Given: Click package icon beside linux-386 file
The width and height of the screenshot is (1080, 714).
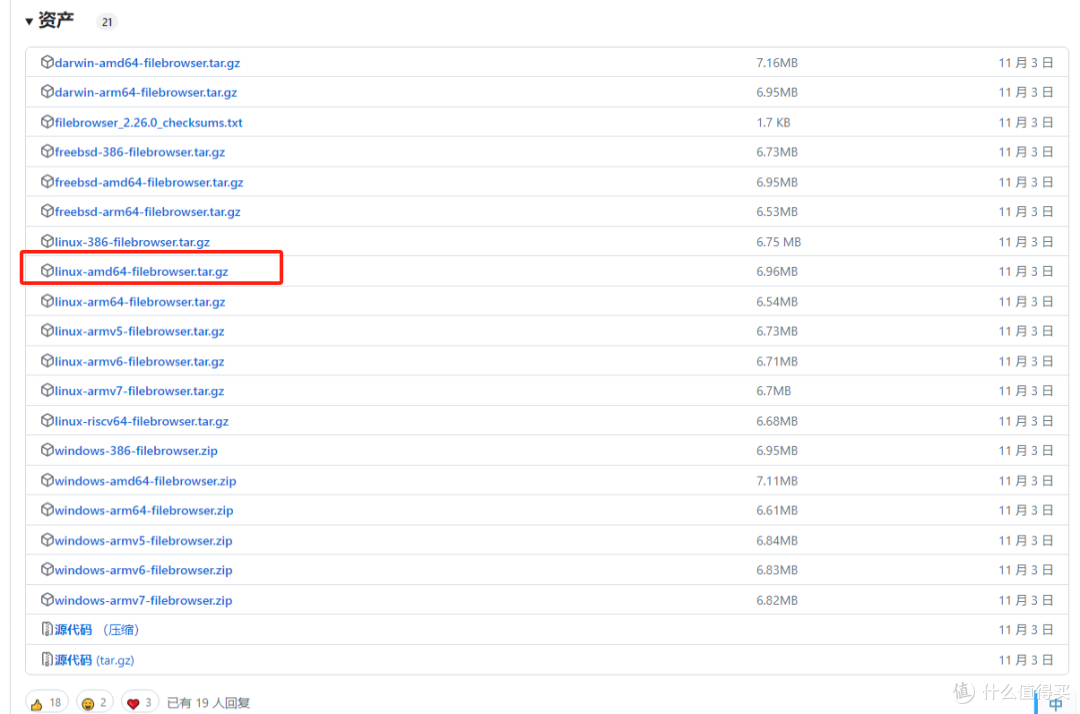Looking at the screenshot, I should (47, 242).
